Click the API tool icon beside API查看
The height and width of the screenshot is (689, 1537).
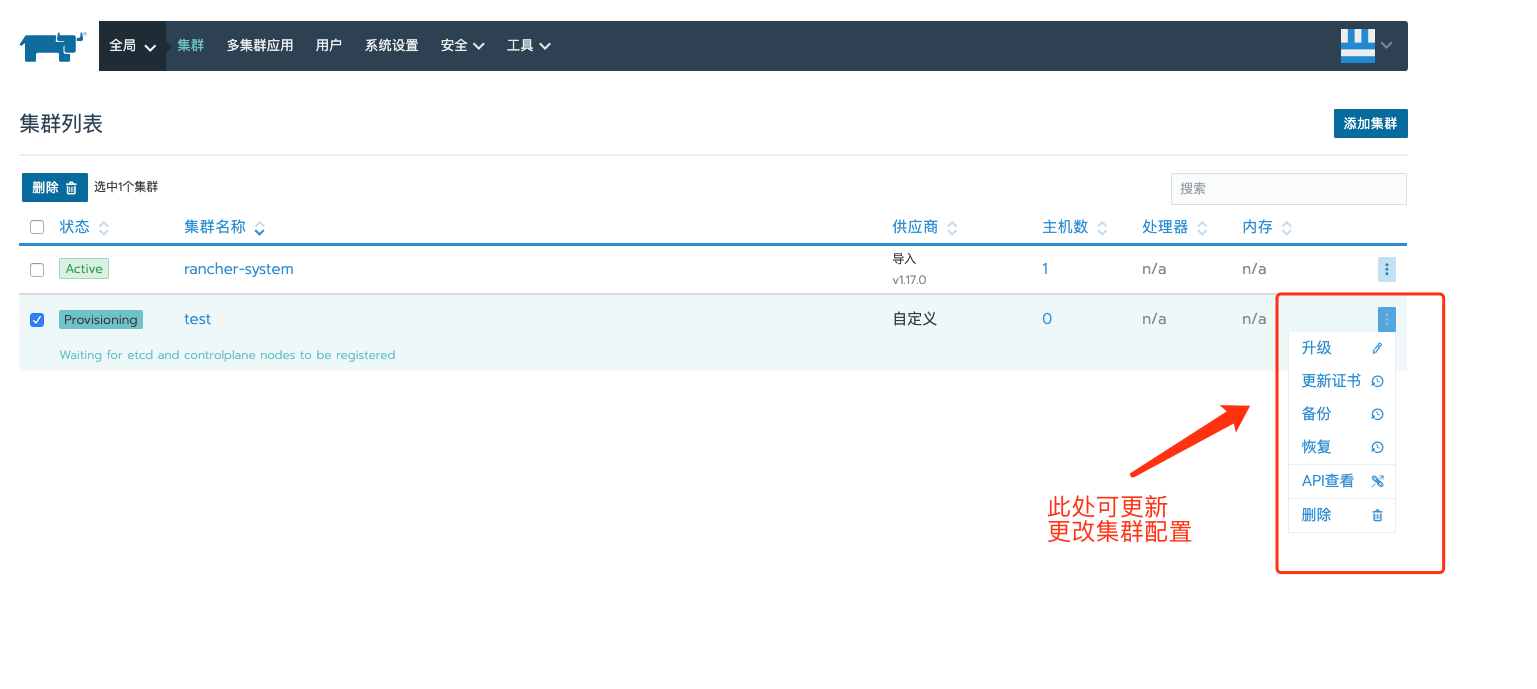[1377, 480]
